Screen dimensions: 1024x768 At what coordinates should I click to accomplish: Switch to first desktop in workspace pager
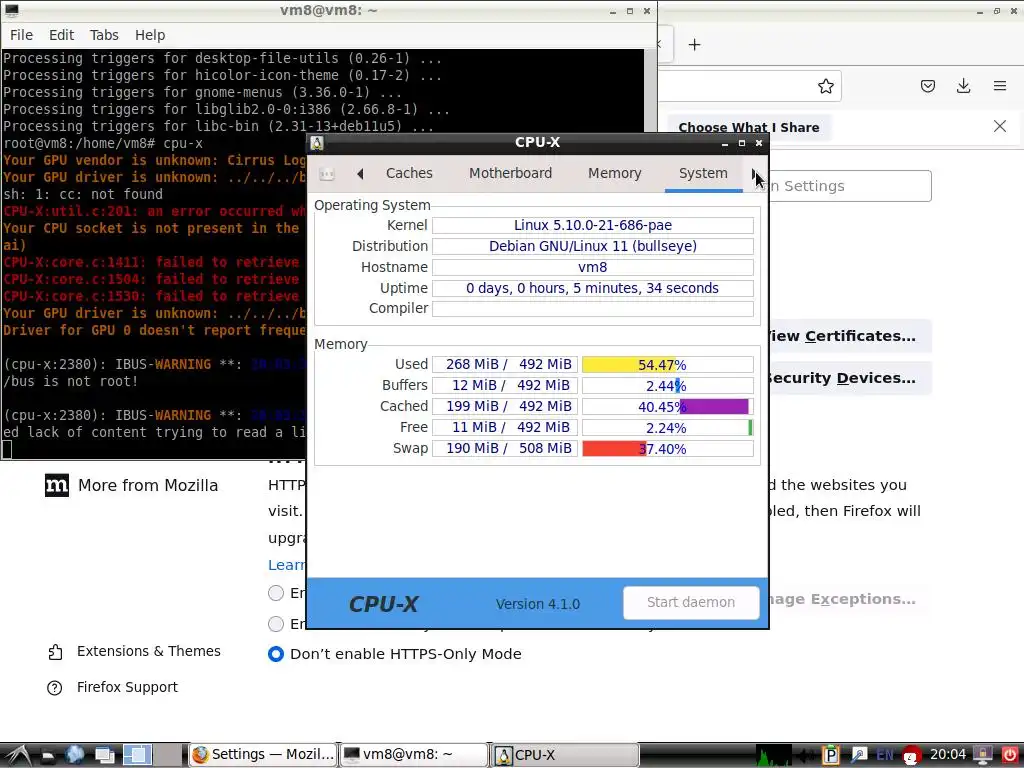pos(138,755)
